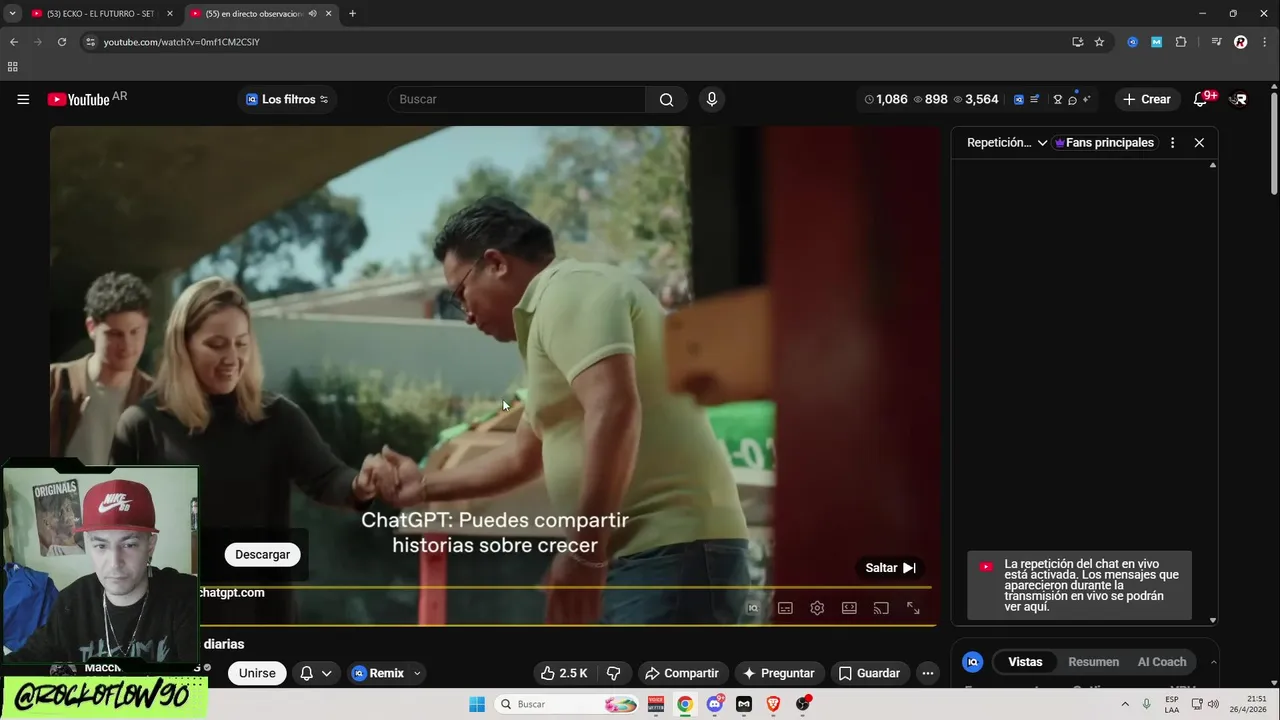This screenshot has height=720, width=1280.
Task: Join the channel with Unirse
Action: pos(257,673)
